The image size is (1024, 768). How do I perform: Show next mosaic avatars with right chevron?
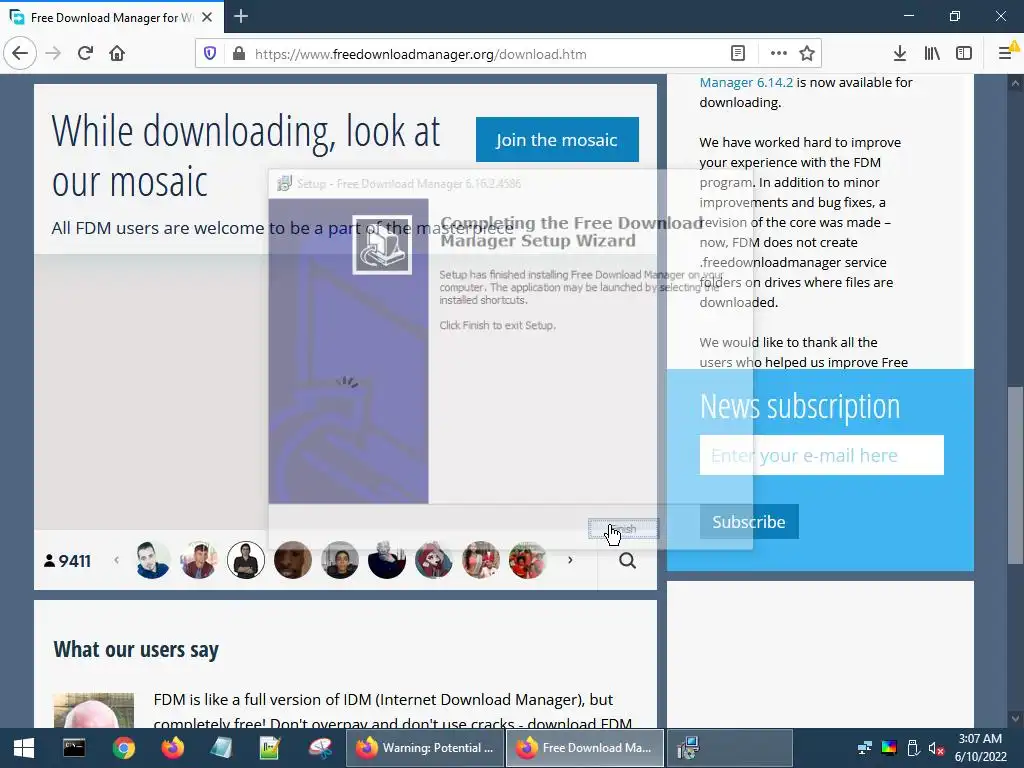point(570,560)
